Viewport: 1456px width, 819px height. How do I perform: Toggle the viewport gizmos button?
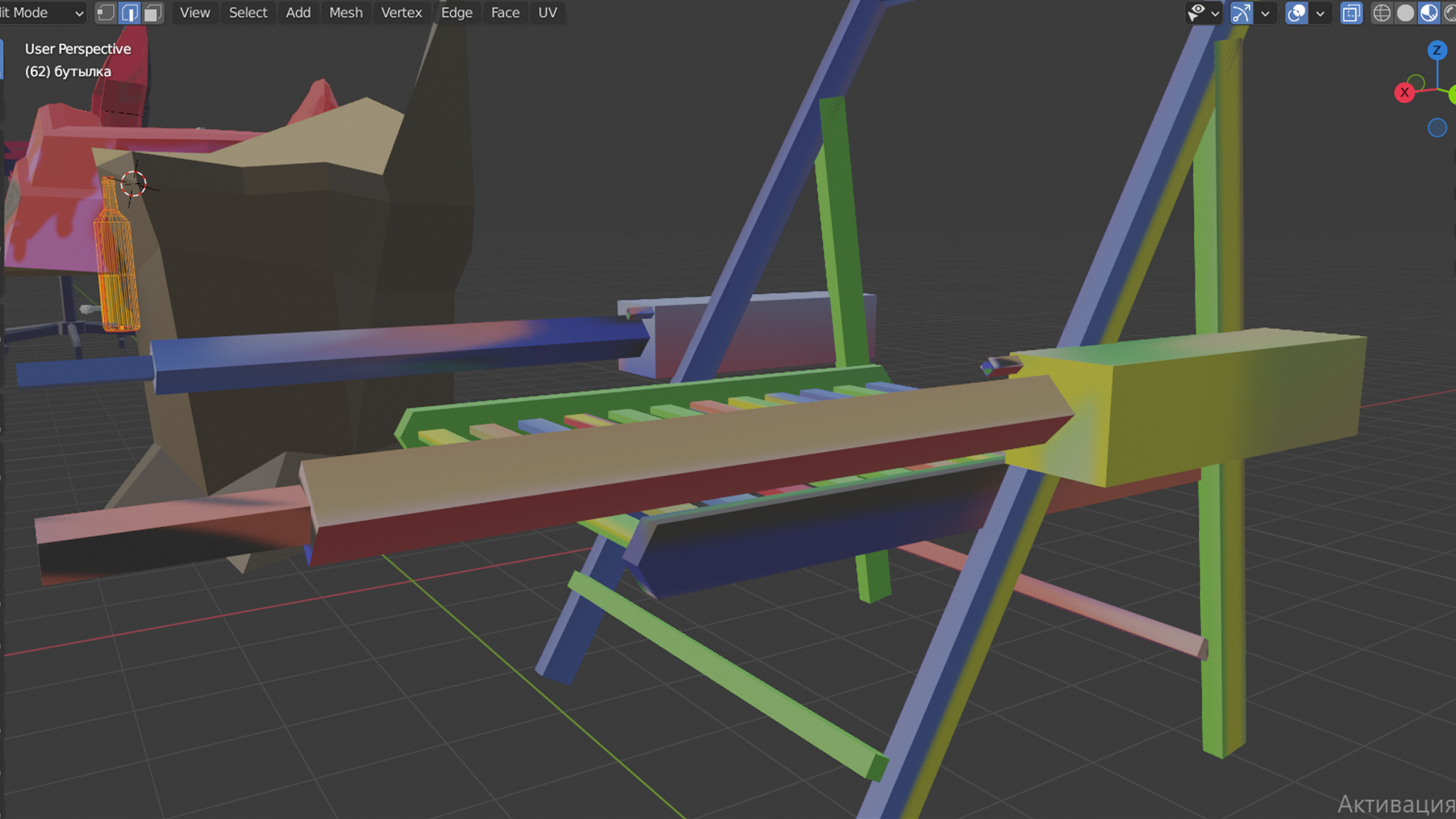[x=1241, y=13]
